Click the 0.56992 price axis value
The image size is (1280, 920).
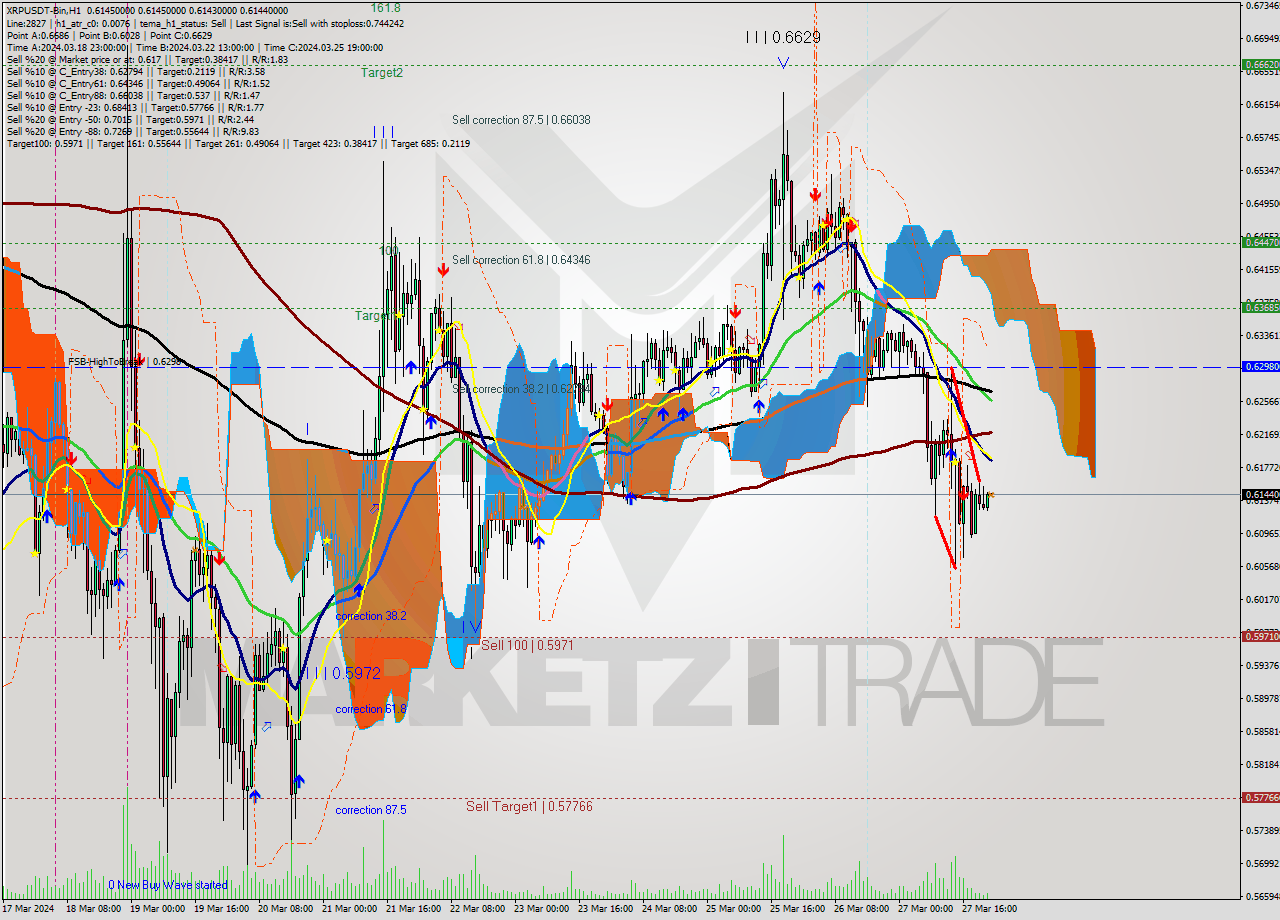tap(1262, 863)
